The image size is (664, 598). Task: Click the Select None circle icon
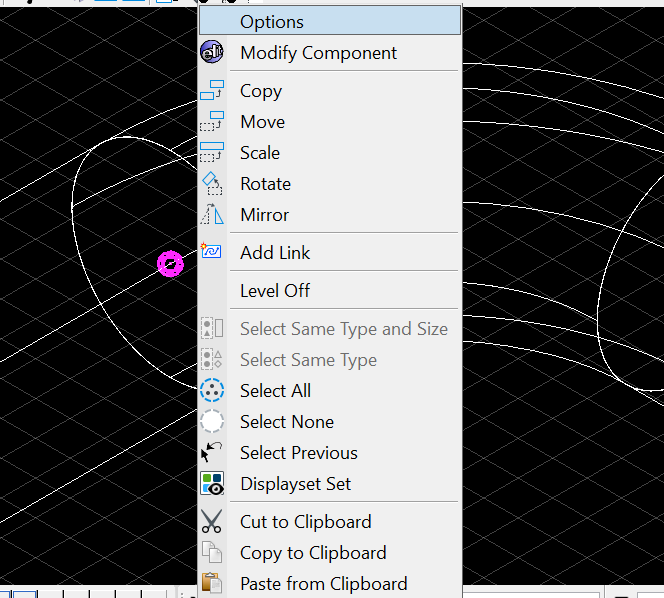click(x=212, y=421)
